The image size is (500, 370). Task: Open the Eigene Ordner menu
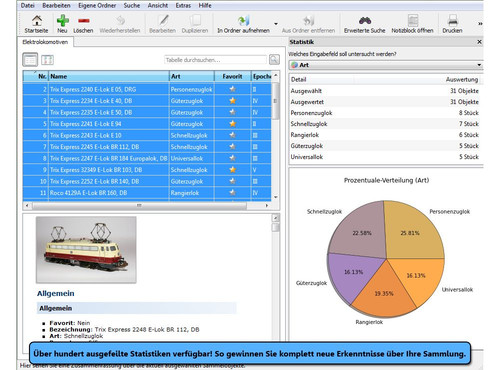(97, 5)
